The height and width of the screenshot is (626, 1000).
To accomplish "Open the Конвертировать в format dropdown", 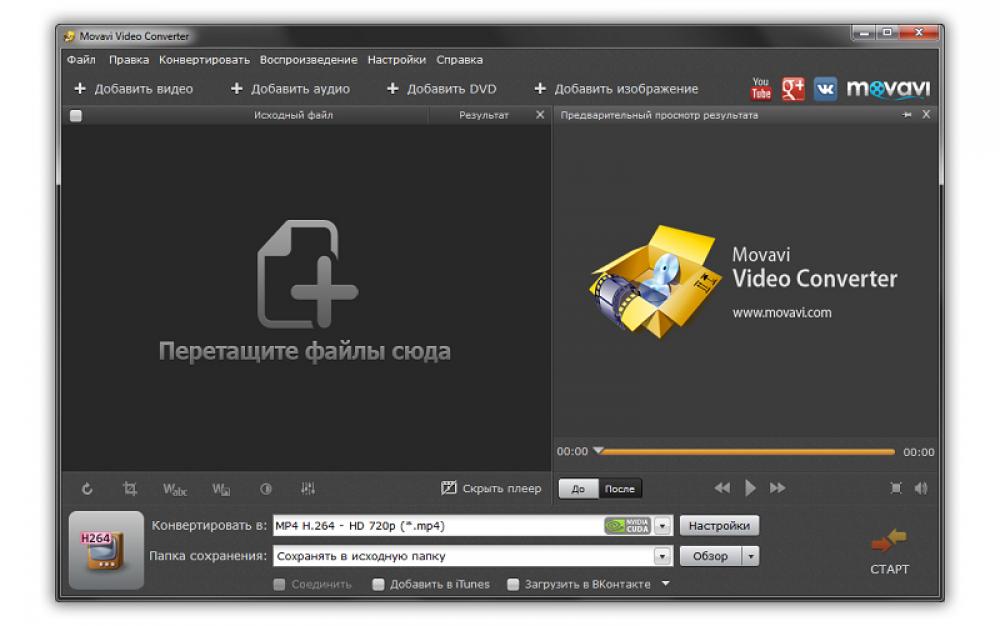I will [x=661, y=524].
